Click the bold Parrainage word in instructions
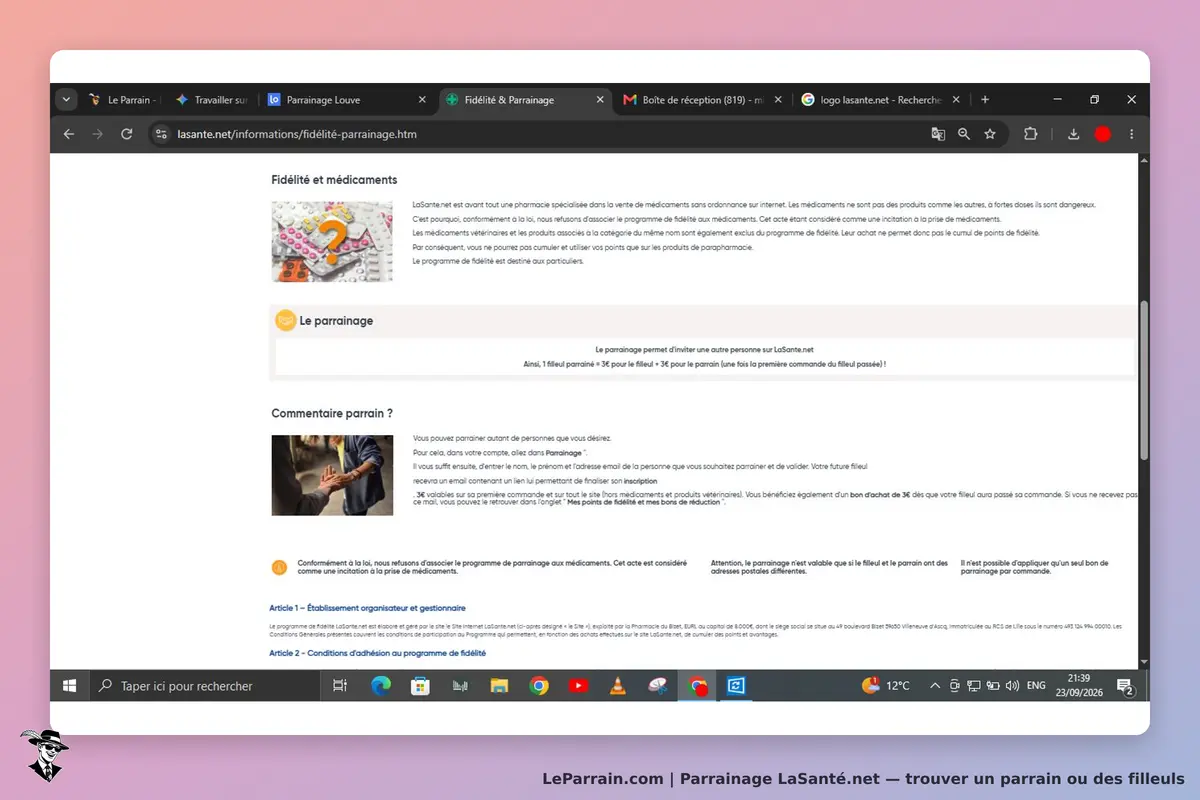The image size is (1200, 800). 564,453
